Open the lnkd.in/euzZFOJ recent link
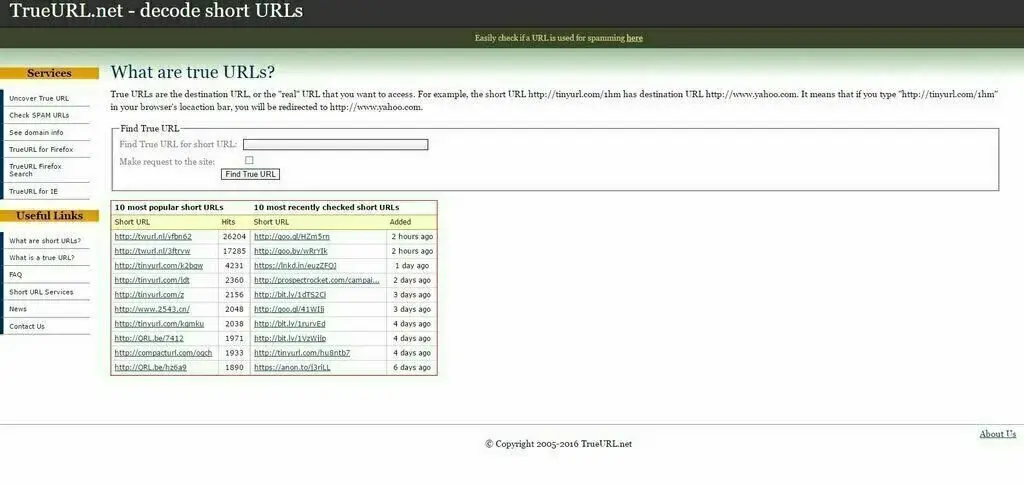This screenshot has width=1024, height=484. pyautogui.click(x=295, y=266)
